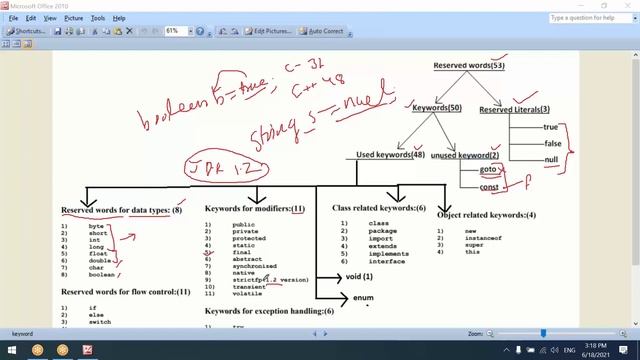Viewport: 640px width, 360px height.
Task: Click the 61% zoom percentage field
Action: pos(176,31)
